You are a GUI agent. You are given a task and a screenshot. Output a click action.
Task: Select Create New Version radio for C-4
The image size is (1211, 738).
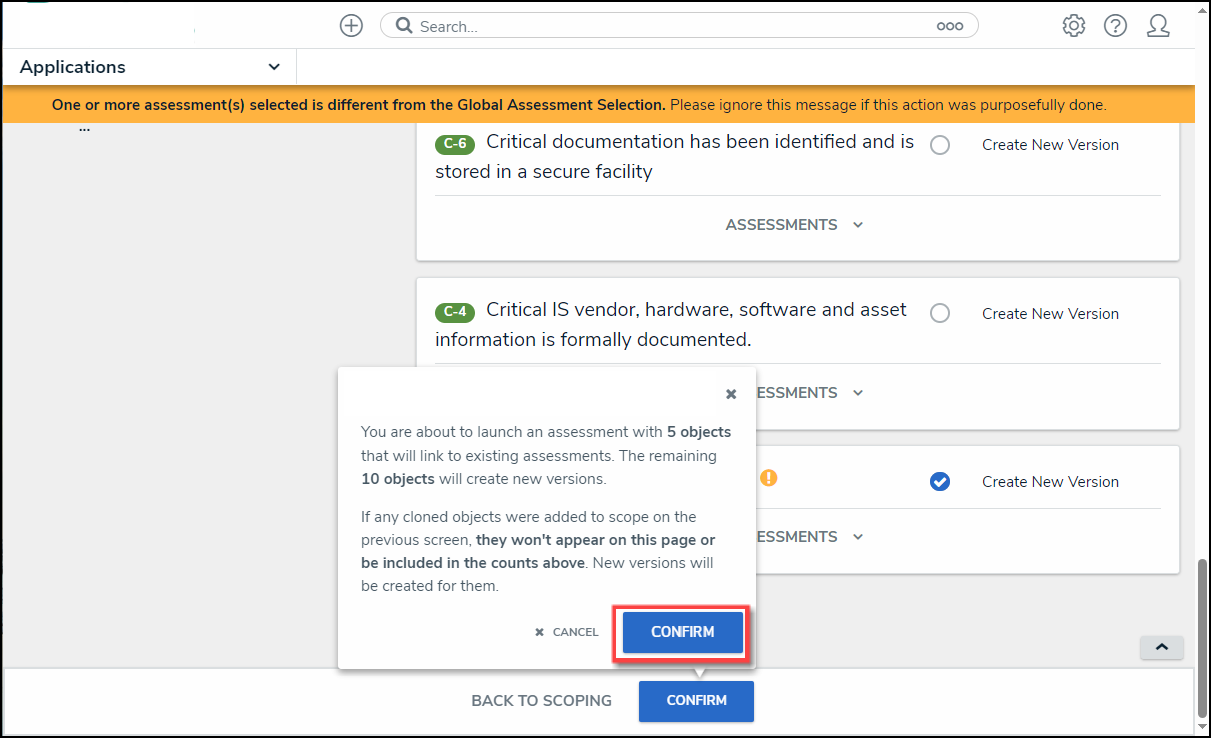tap(940, 314)
